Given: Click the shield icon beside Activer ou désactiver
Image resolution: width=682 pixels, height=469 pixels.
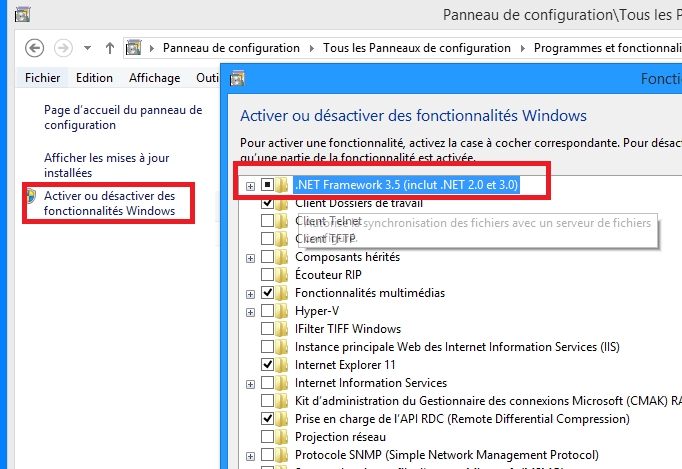Looking at the screenshot, I should [x=31, y=196].
